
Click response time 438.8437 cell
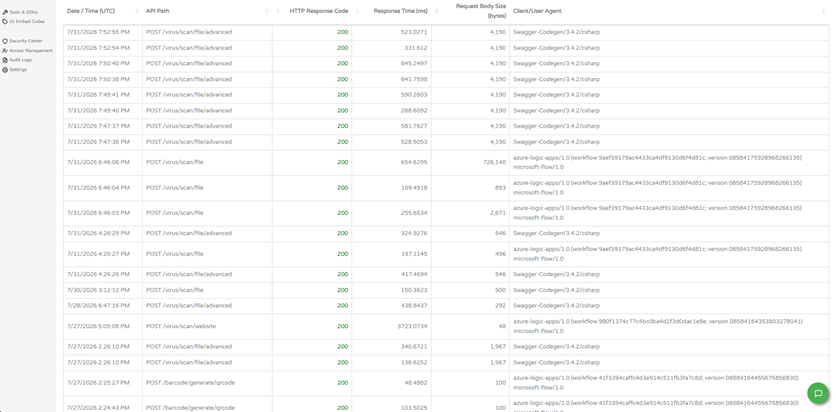(414, 306)
